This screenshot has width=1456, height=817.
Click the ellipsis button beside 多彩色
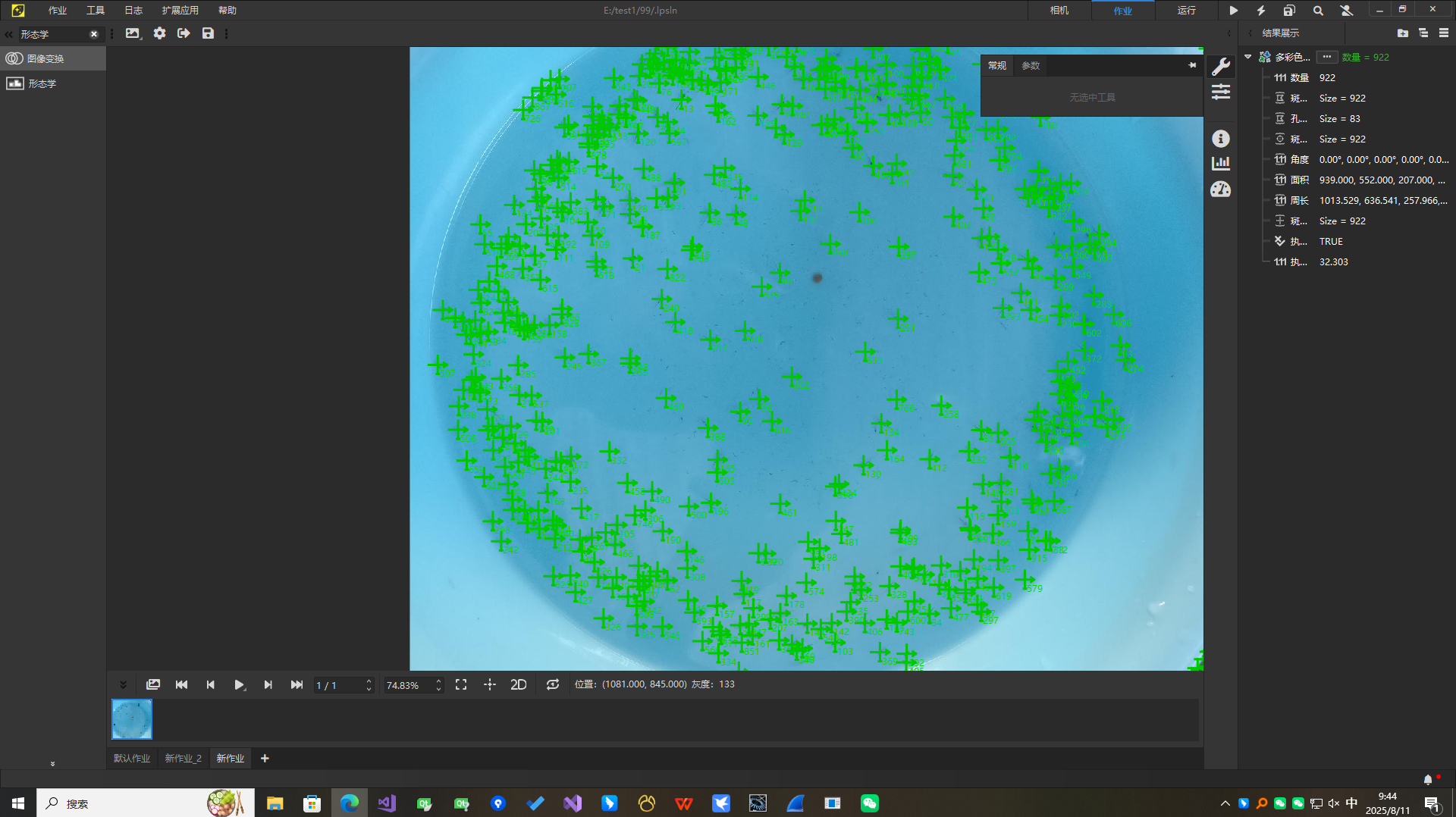point(1326,57)
